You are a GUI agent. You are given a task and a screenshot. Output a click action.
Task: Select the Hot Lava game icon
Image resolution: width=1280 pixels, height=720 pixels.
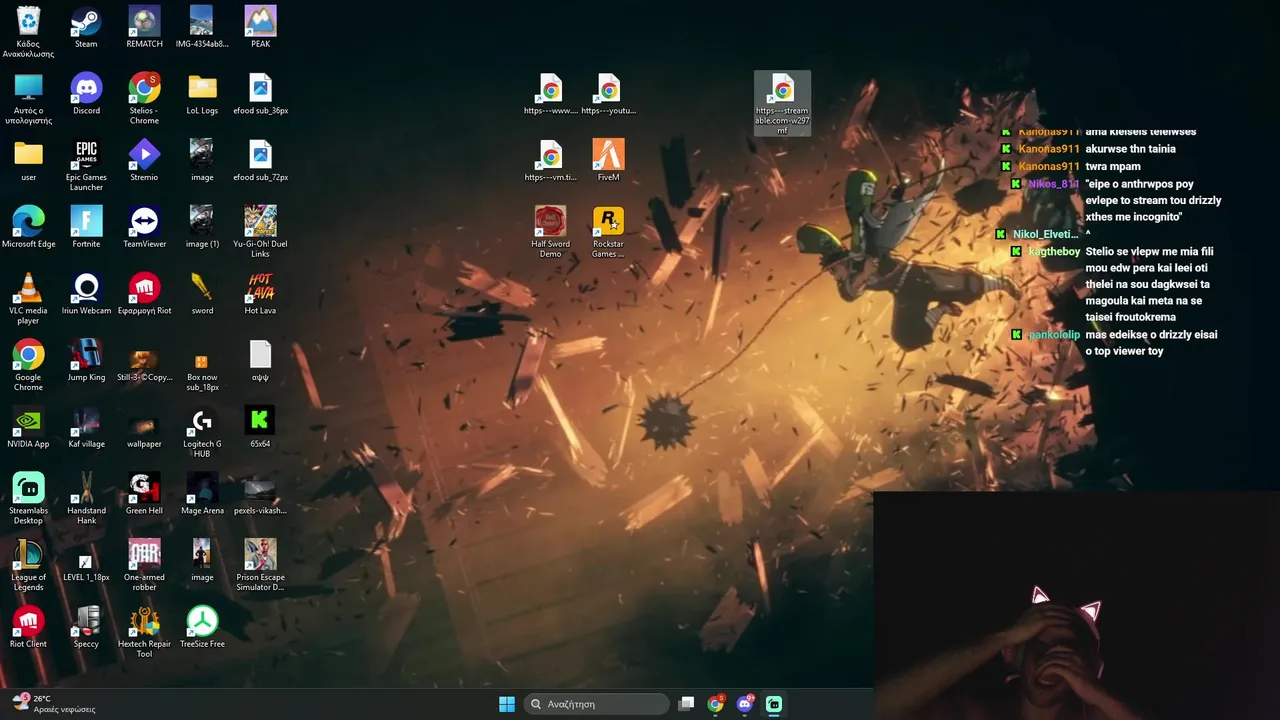260,294
